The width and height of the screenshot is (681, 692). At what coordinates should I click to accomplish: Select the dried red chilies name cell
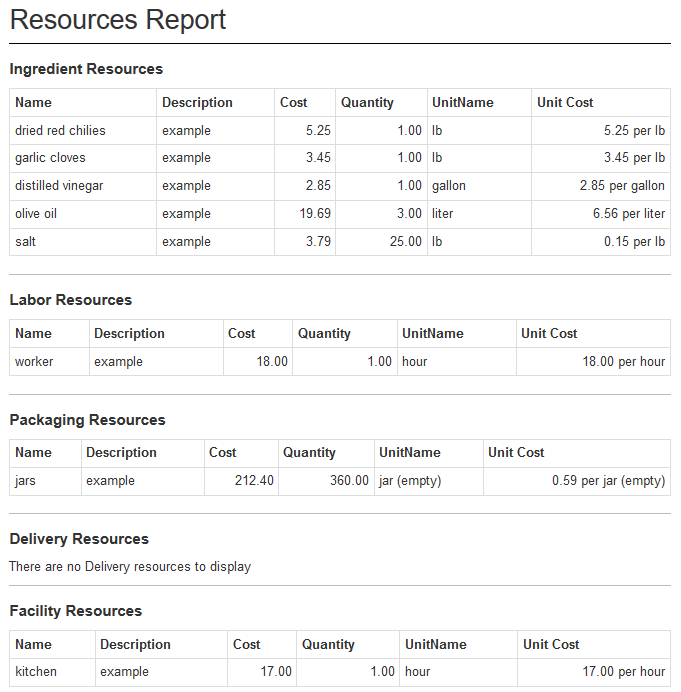point(60,130)
